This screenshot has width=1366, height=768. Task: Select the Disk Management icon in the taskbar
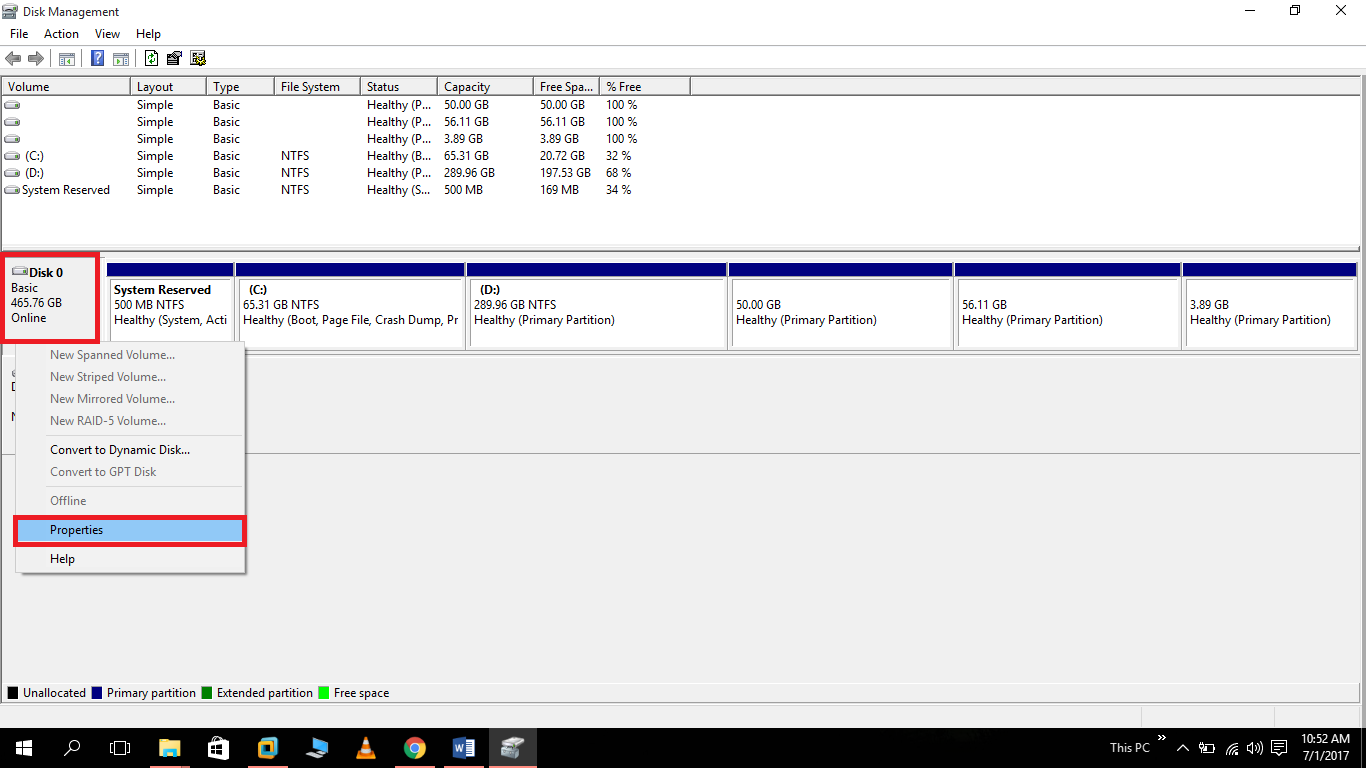coord(512,747)
